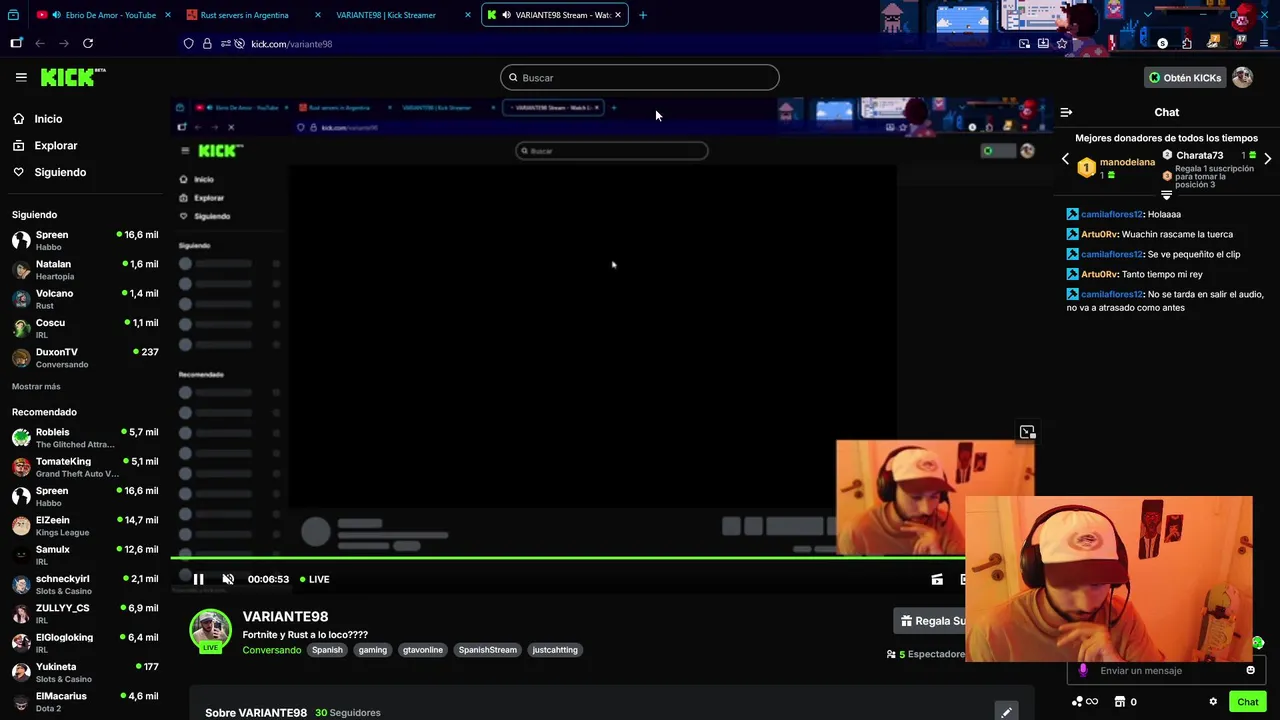
Task: Expand followed list with Mostrar más
Action: tap(36, 387)
